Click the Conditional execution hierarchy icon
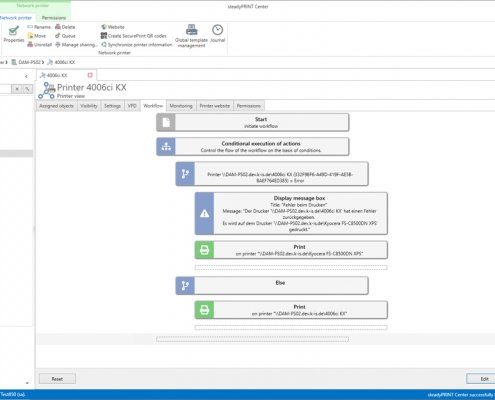This screenshot has width=495, height=400. [x=166, y=147]
